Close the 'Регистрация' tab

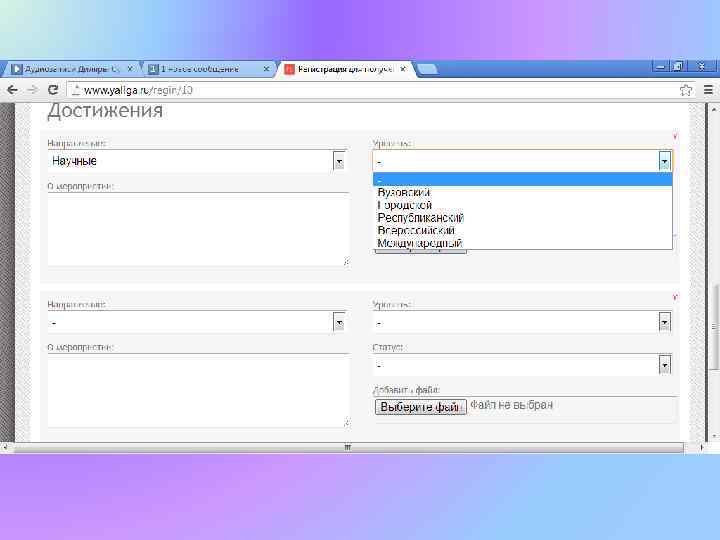[x=403, y=69]
